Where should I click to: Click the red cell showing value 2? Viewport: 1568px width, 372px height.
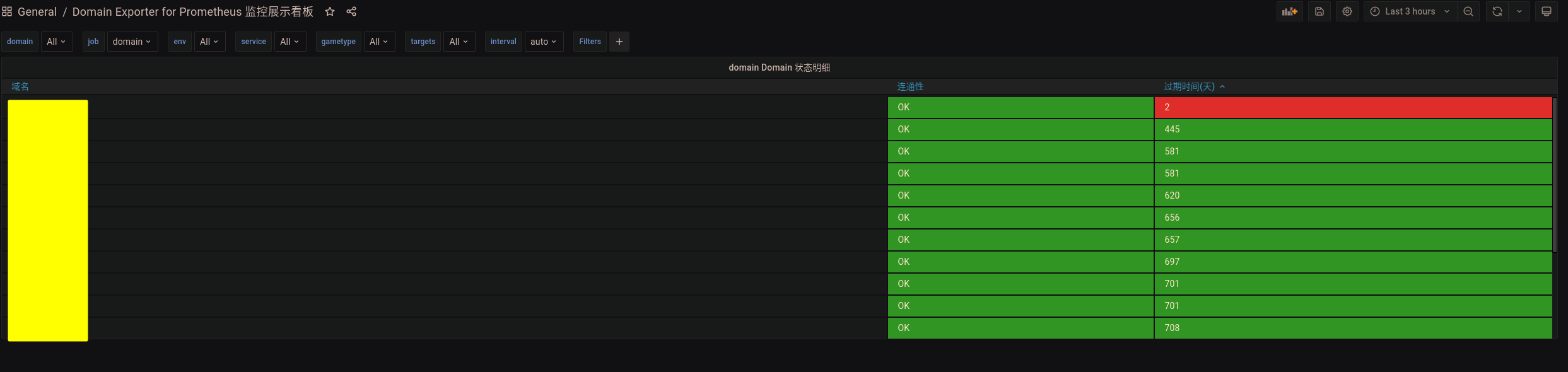[x=1352, y=107]
